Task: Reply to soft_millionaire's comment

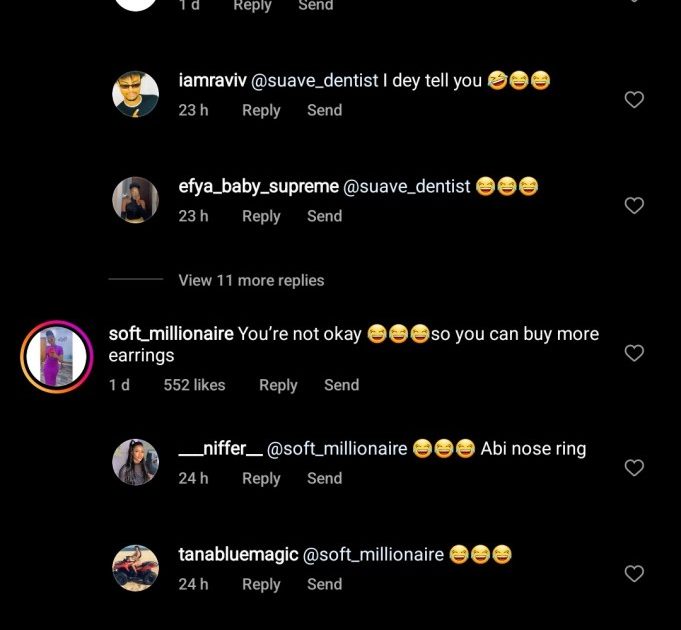Action: pyautogui.click(x=278, y=385)
